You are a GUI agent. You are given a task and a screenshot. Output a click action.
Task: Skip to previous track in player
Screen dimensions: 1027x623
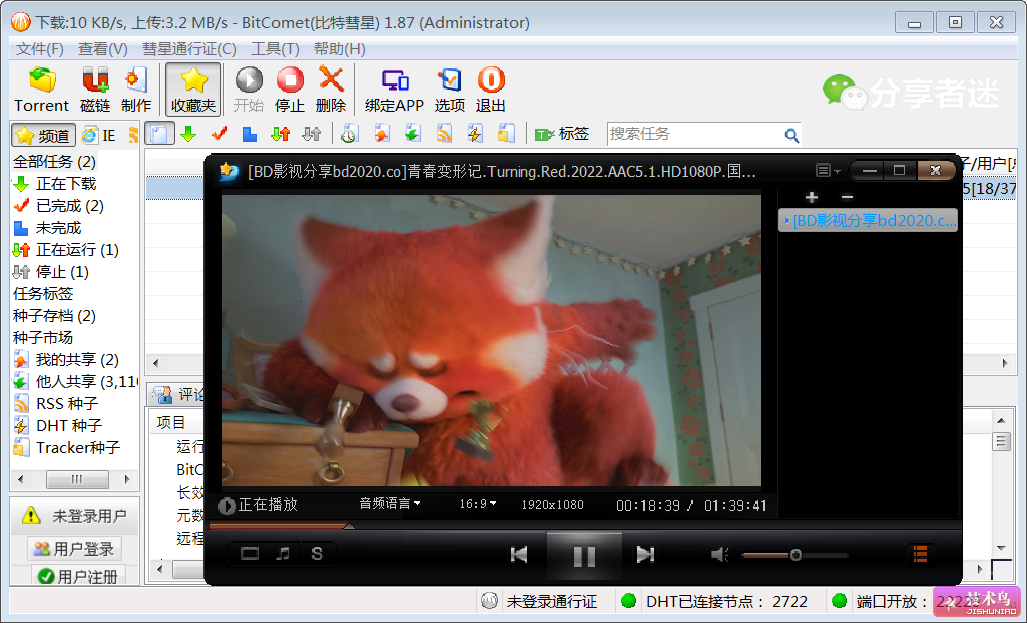[519, 555]
